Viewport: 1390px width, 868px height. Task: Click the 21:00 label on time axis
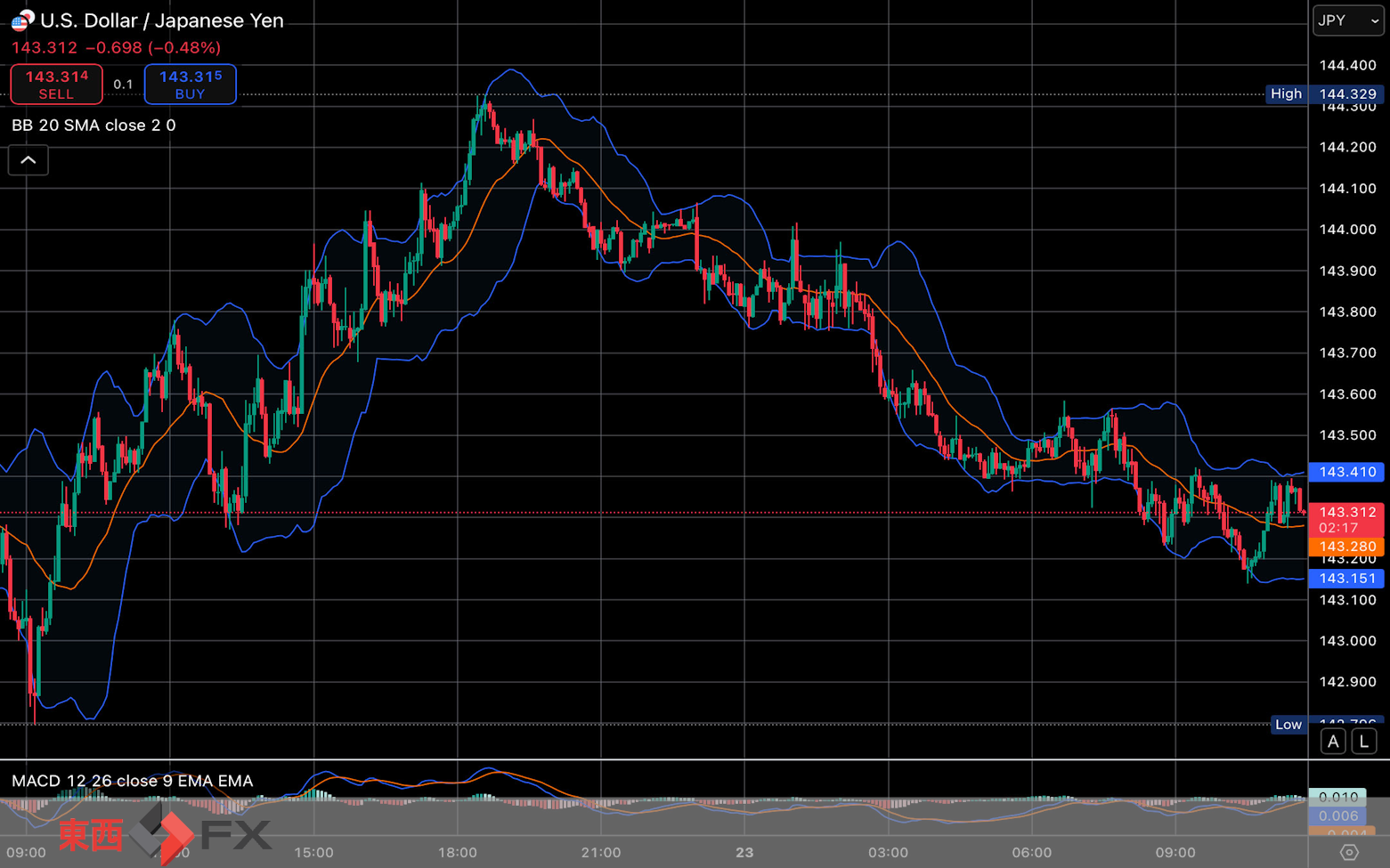click(x=601, y=852)
